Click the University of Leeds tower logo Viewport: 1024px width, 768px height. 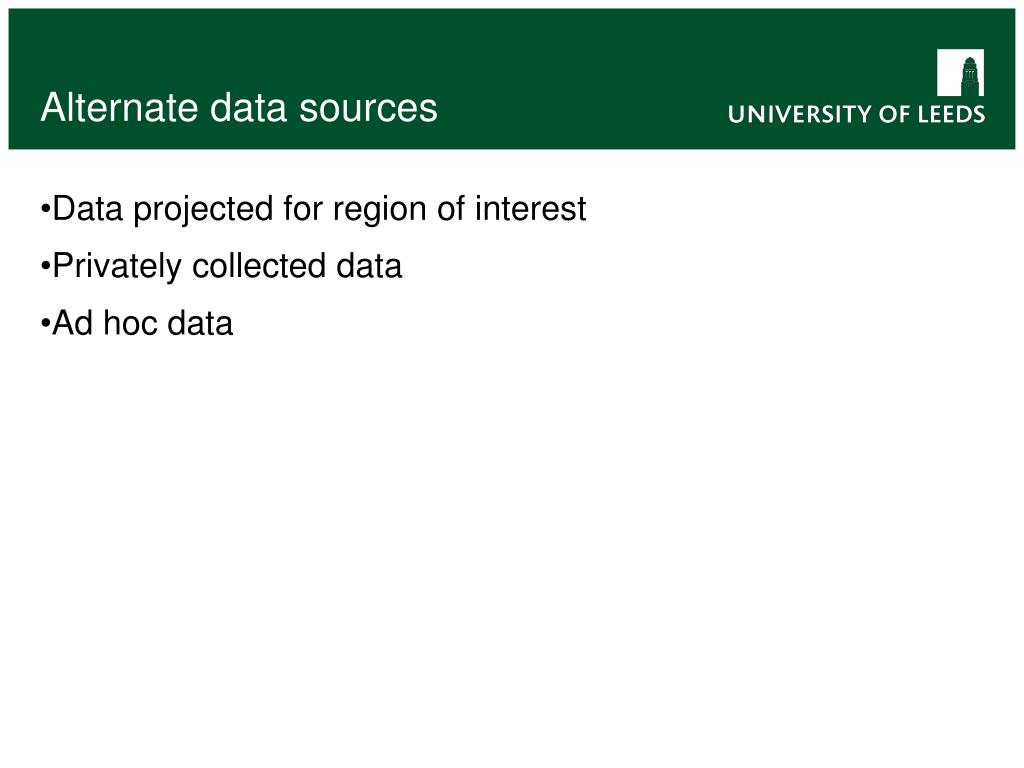pyautogui.click(x=960, y=72)
